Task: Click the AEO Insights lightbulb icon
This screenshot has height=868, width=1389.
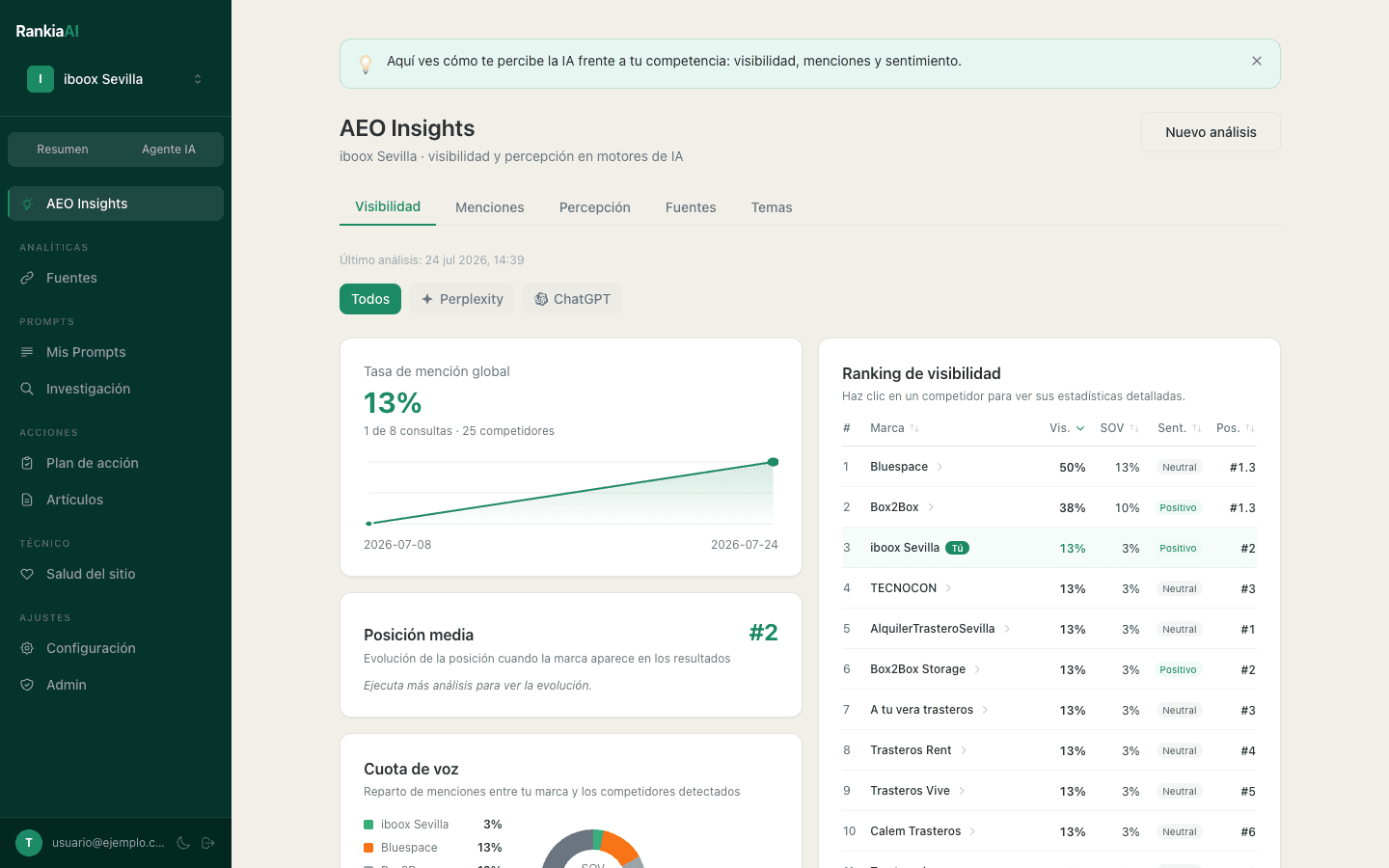Action: pos(27,203)
